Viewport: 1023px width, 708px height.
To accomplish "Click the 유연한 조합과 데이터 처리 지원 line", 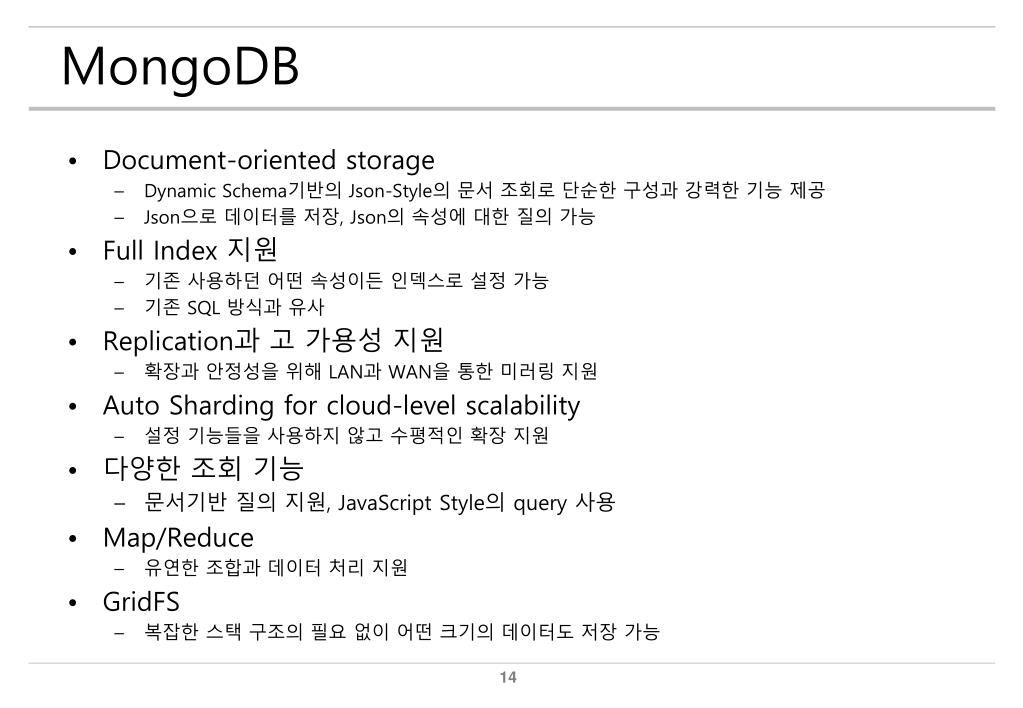I will click(276, 567).
